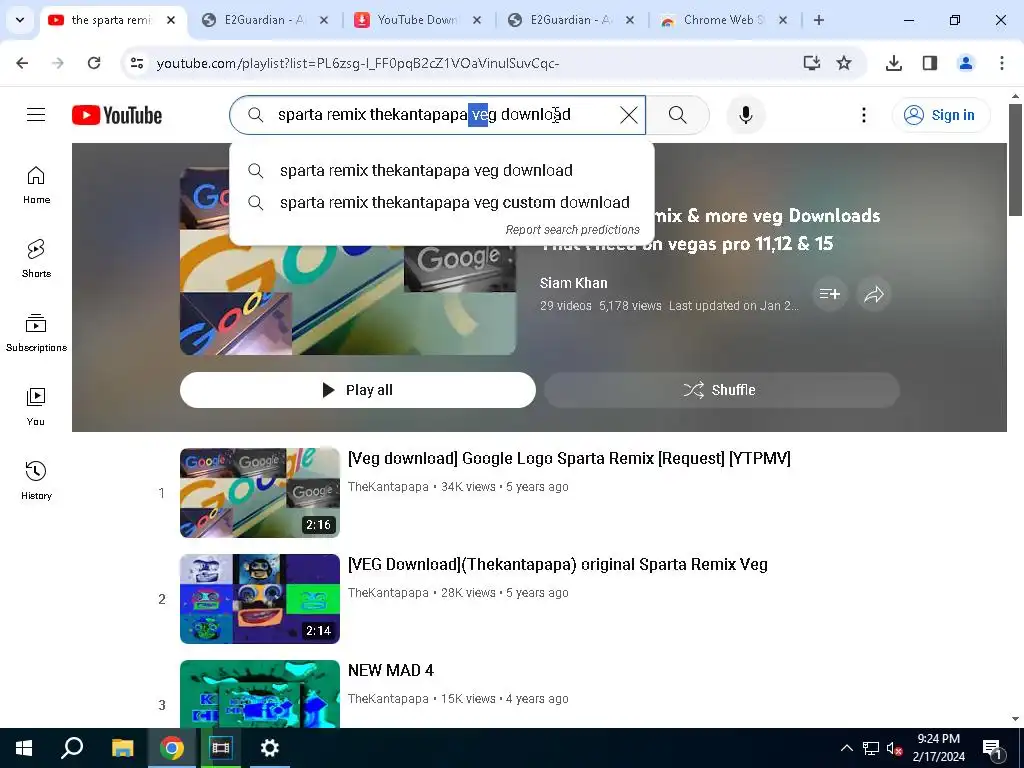
Task: Click the page vertical scrollbar thumb
Action: (1015, 160)
